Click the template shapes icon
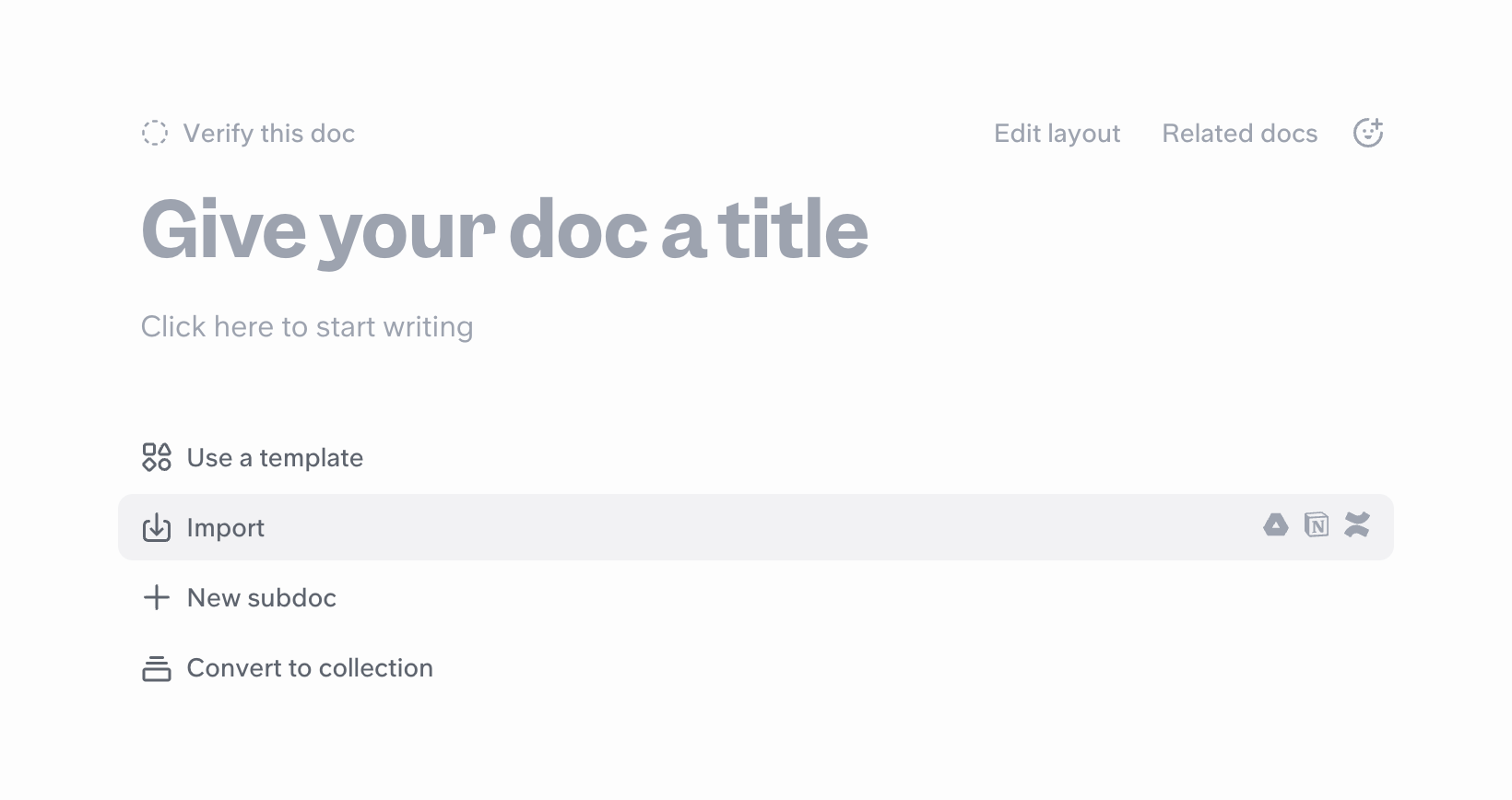The height and width of the screenshot is (800, 1512). click(157, 457)
